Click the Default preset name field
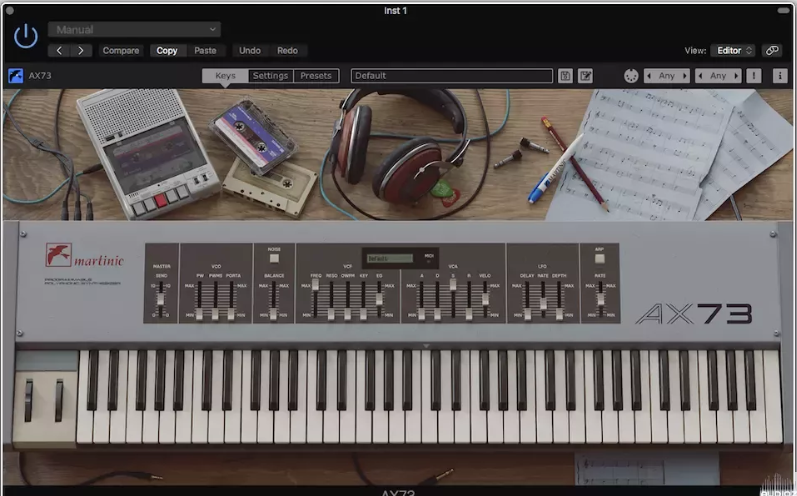The image size is (797, 496). pos(452,76)
